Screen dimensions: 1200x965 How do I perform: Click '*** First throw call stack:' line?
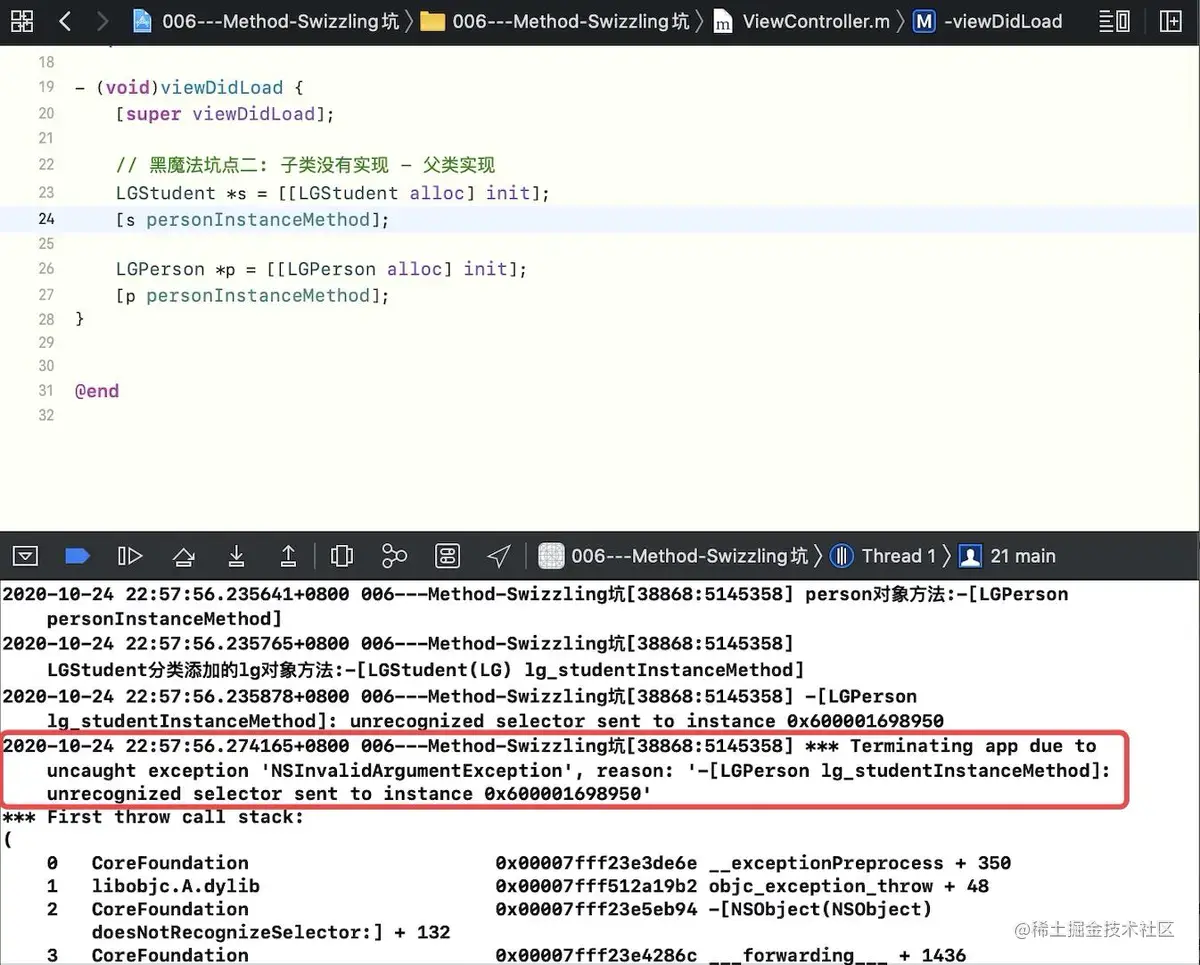[x=153, y=817]
